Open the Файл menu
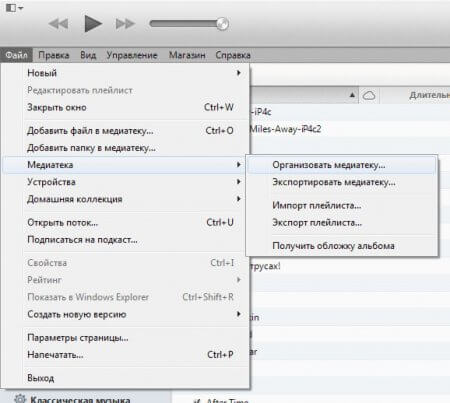The height and width of the screenshot is (403, 450). pyautogui.click(x=16, y=55)
